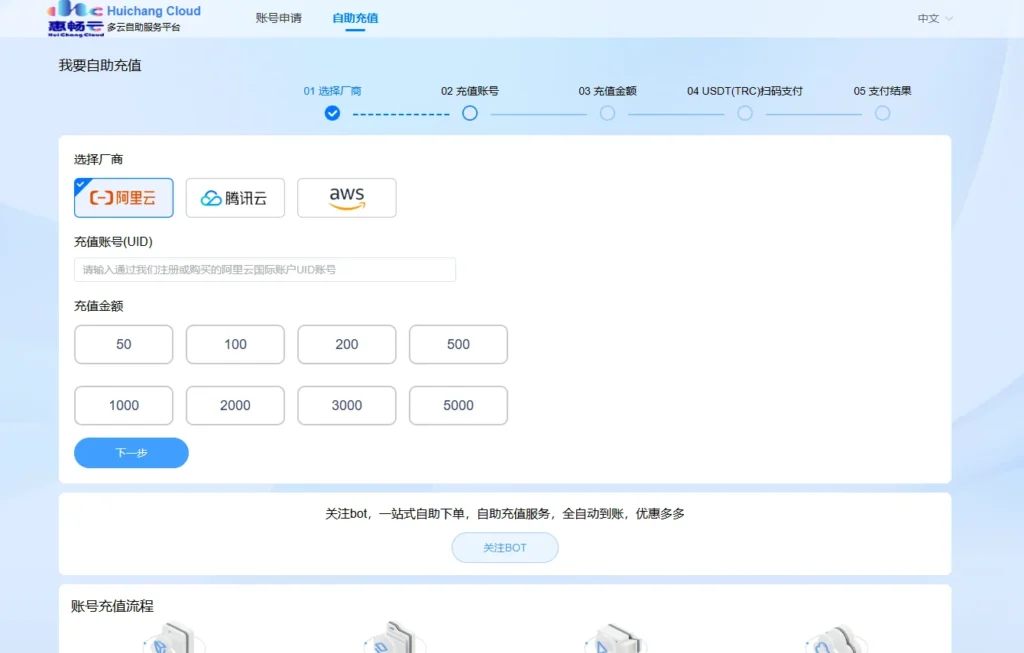
Task: Switch to the 自助充值 tab
Action: coord(355,18)
